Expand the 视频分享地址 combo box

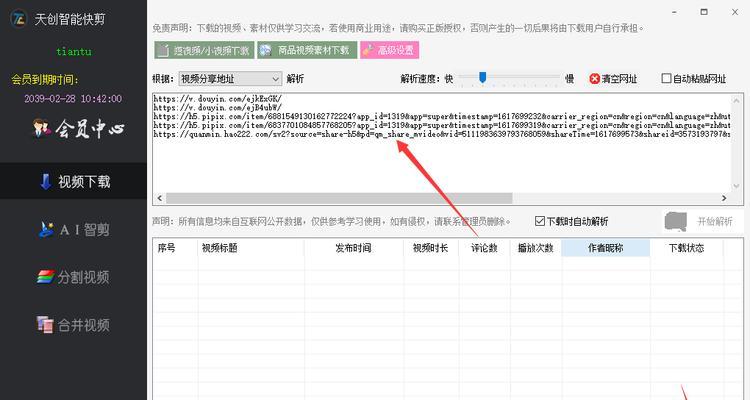click(230, 78)
